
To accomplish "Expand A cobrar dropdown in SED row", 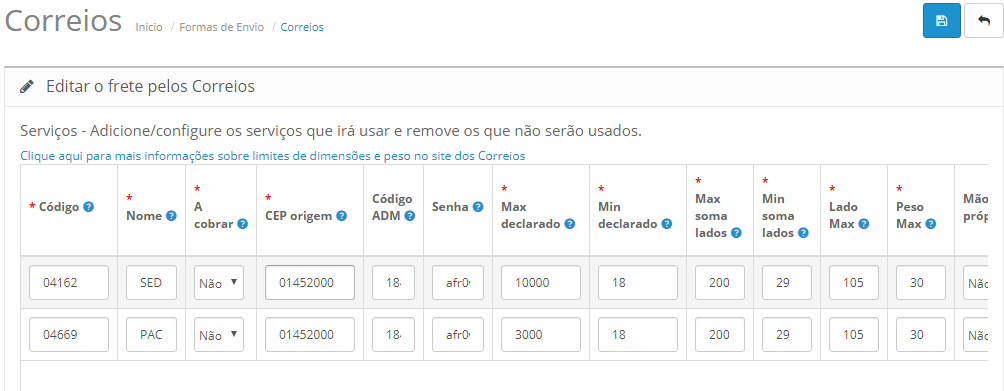I will pos(219,282).
